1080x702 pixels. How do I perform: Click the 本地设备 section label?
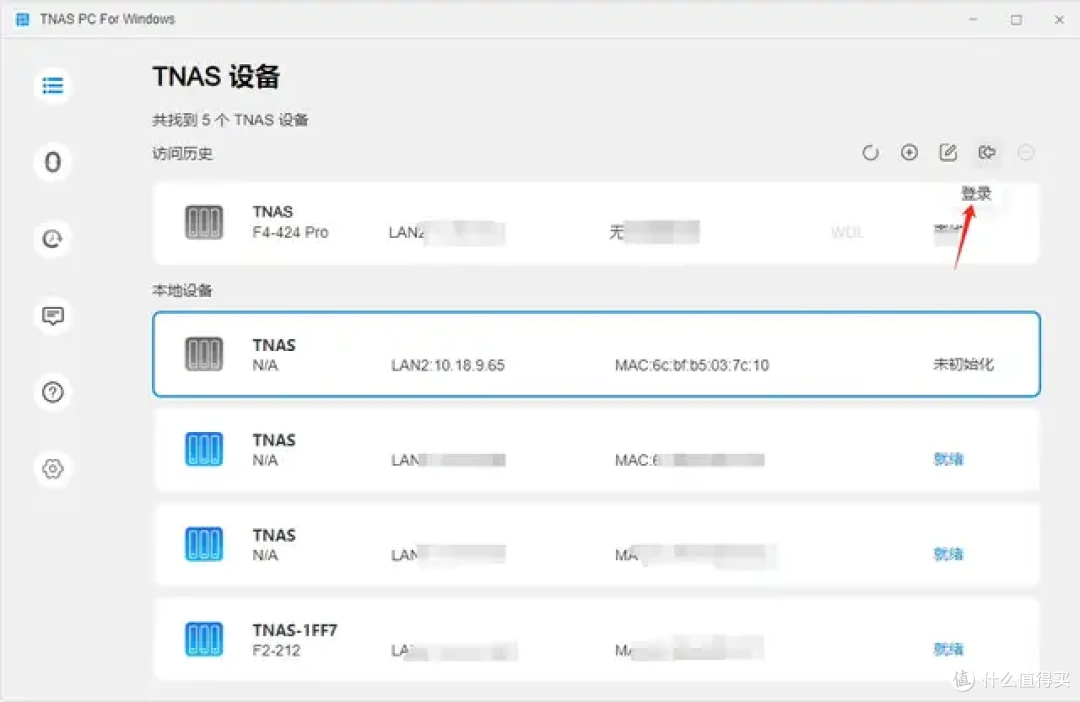point(182,291)
